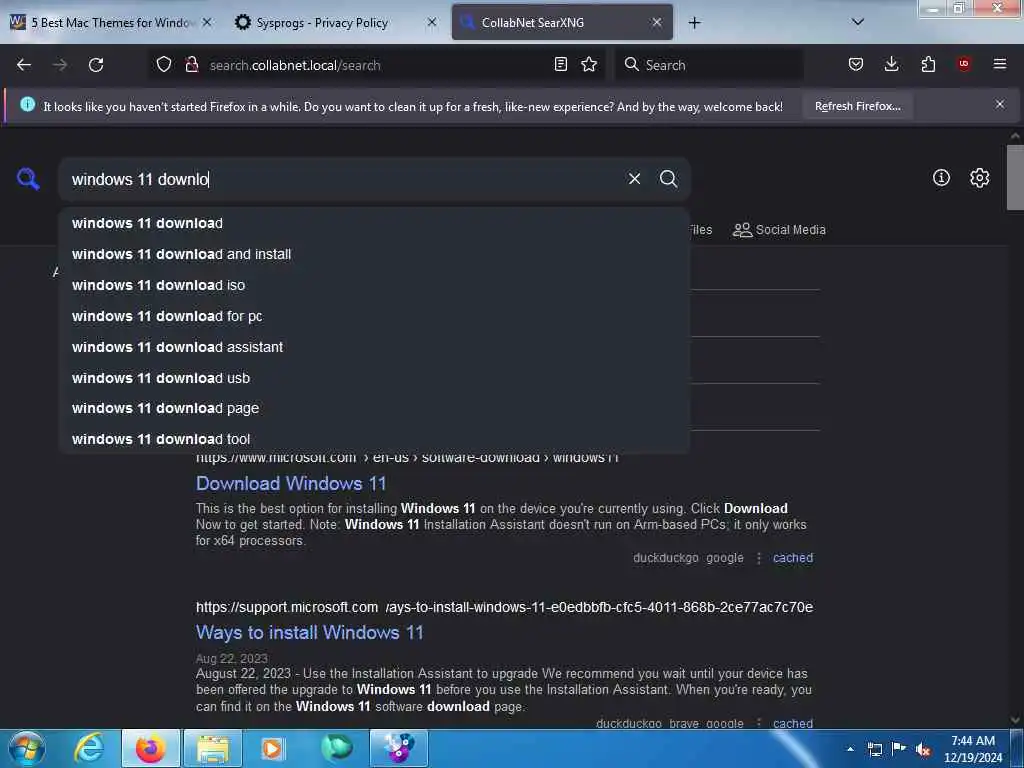Close the CollabNet SearXNG tab
Screen dimensions: 1024x768
click(x=657, y=22)
